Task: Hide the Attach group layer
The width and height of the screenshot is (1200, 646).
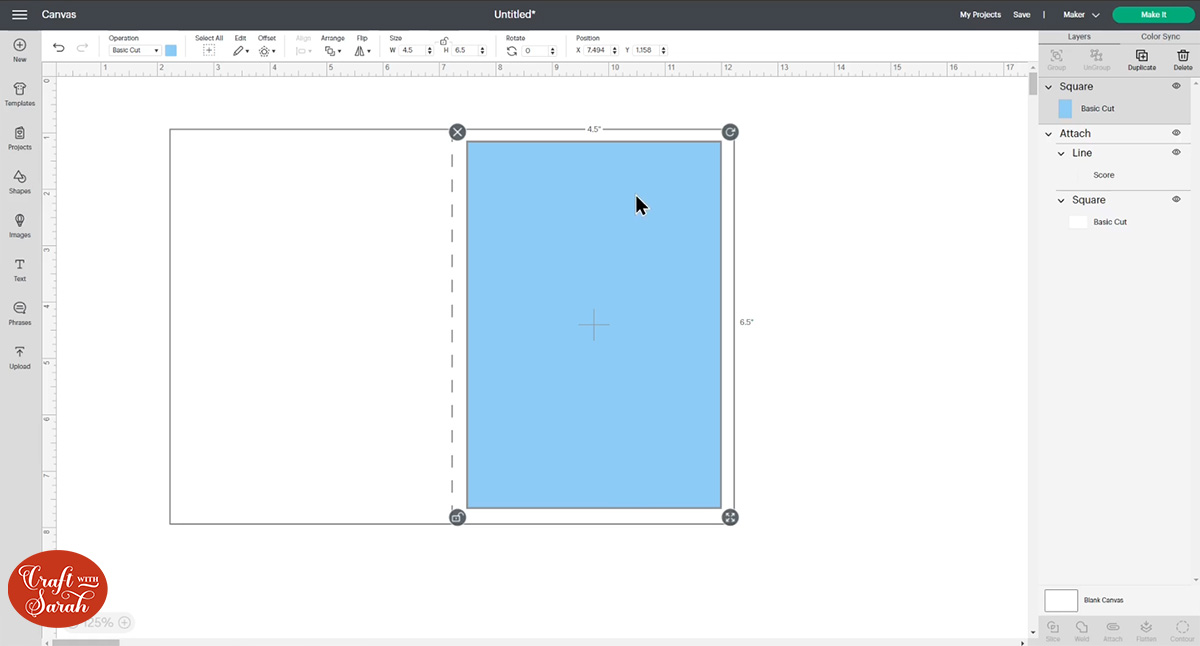Action: pyautogui.click(x=1176, y=133)
